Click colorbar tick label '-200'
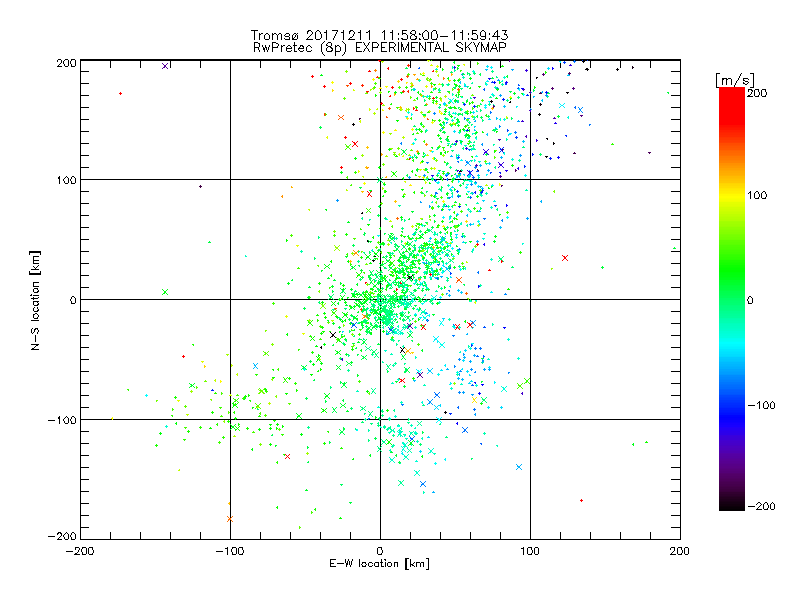800x600 pixels. [761, 506]
